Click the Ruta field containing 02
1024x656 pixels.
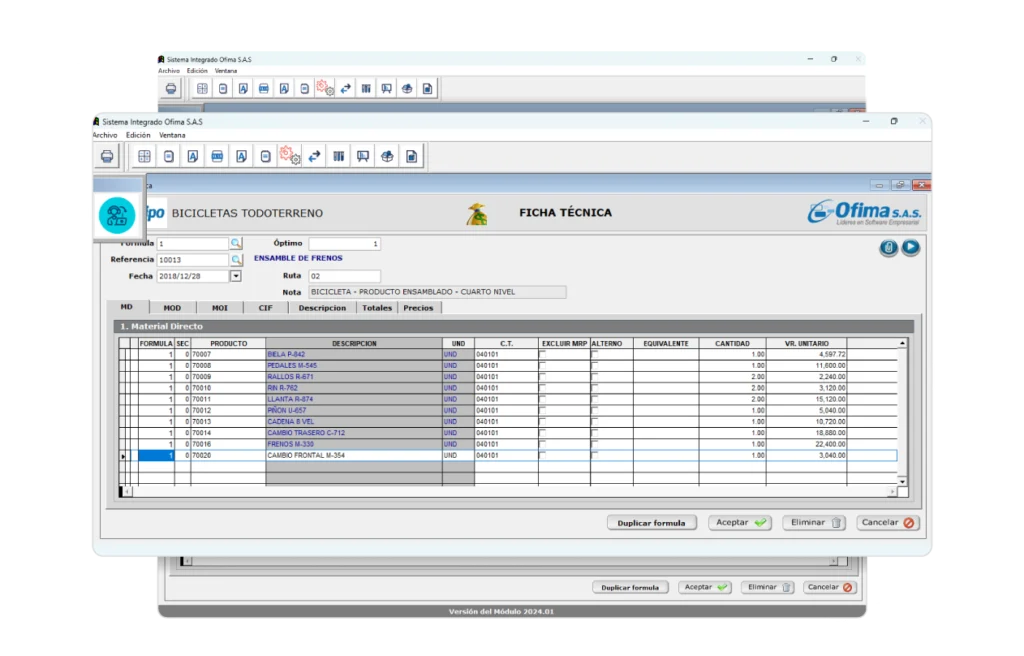click(344, 276)
